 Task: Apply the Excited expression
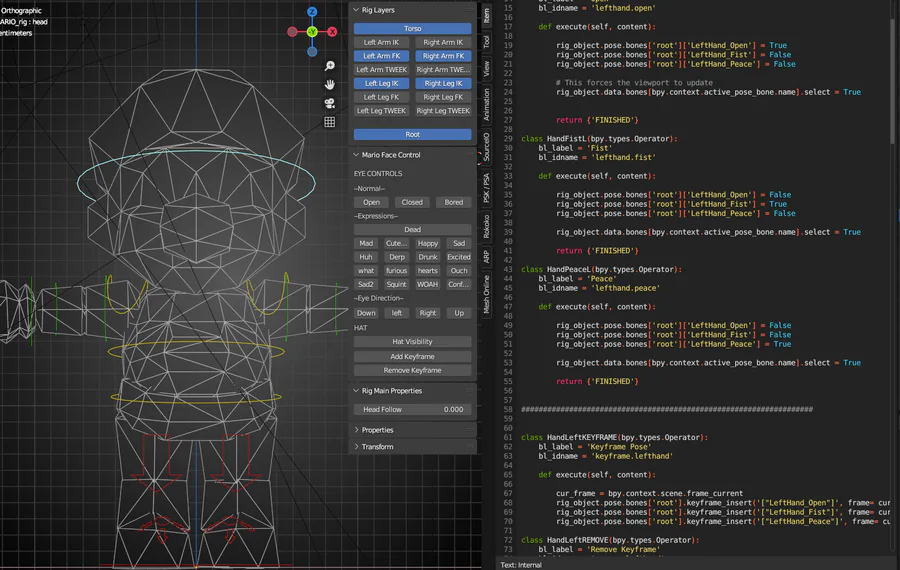click(x=459, y=257)
